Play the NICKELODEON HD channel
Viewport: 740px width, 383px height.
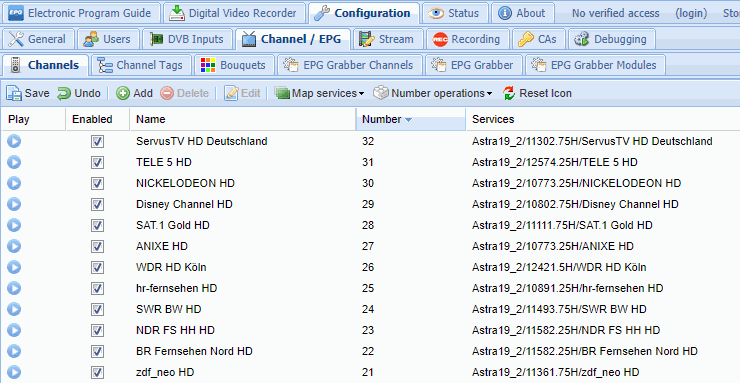[x=14, y=183]
